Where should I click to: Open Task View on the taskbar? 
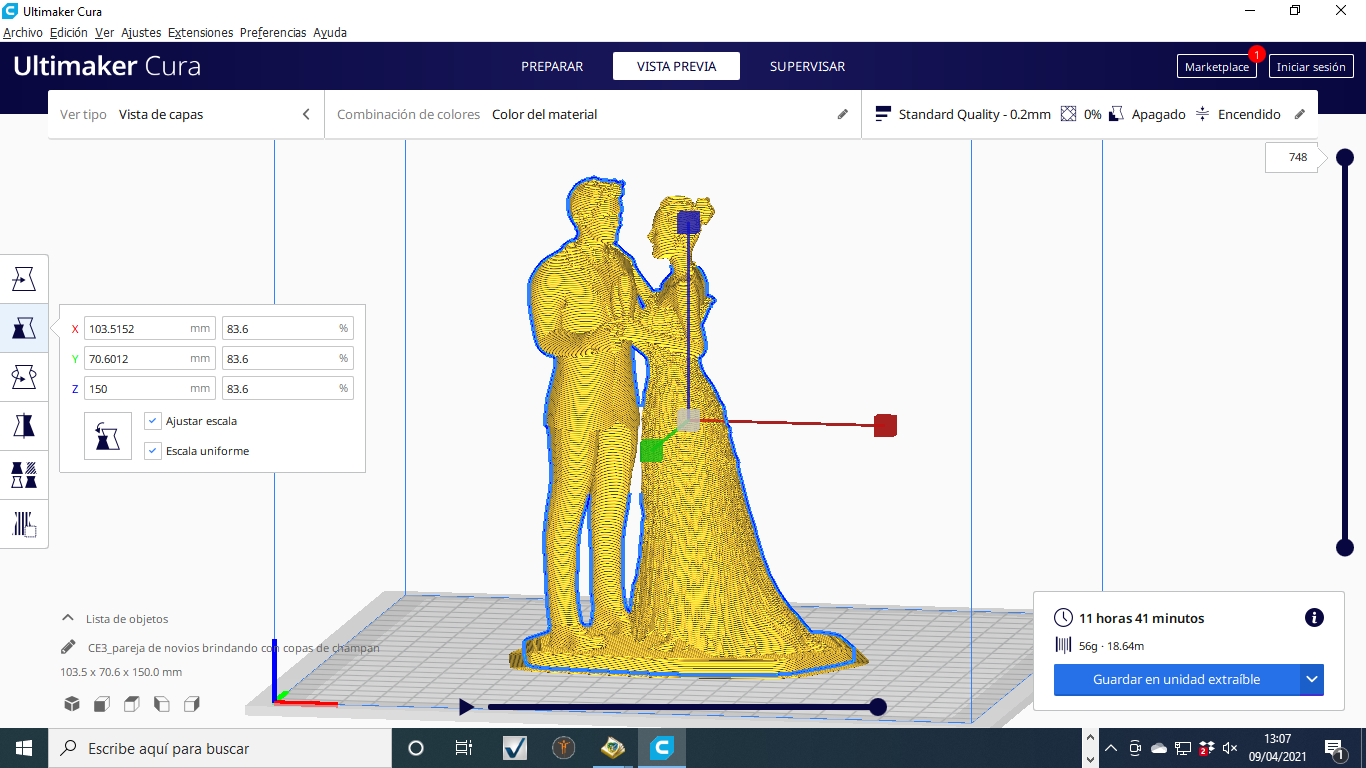coord(464,748)
